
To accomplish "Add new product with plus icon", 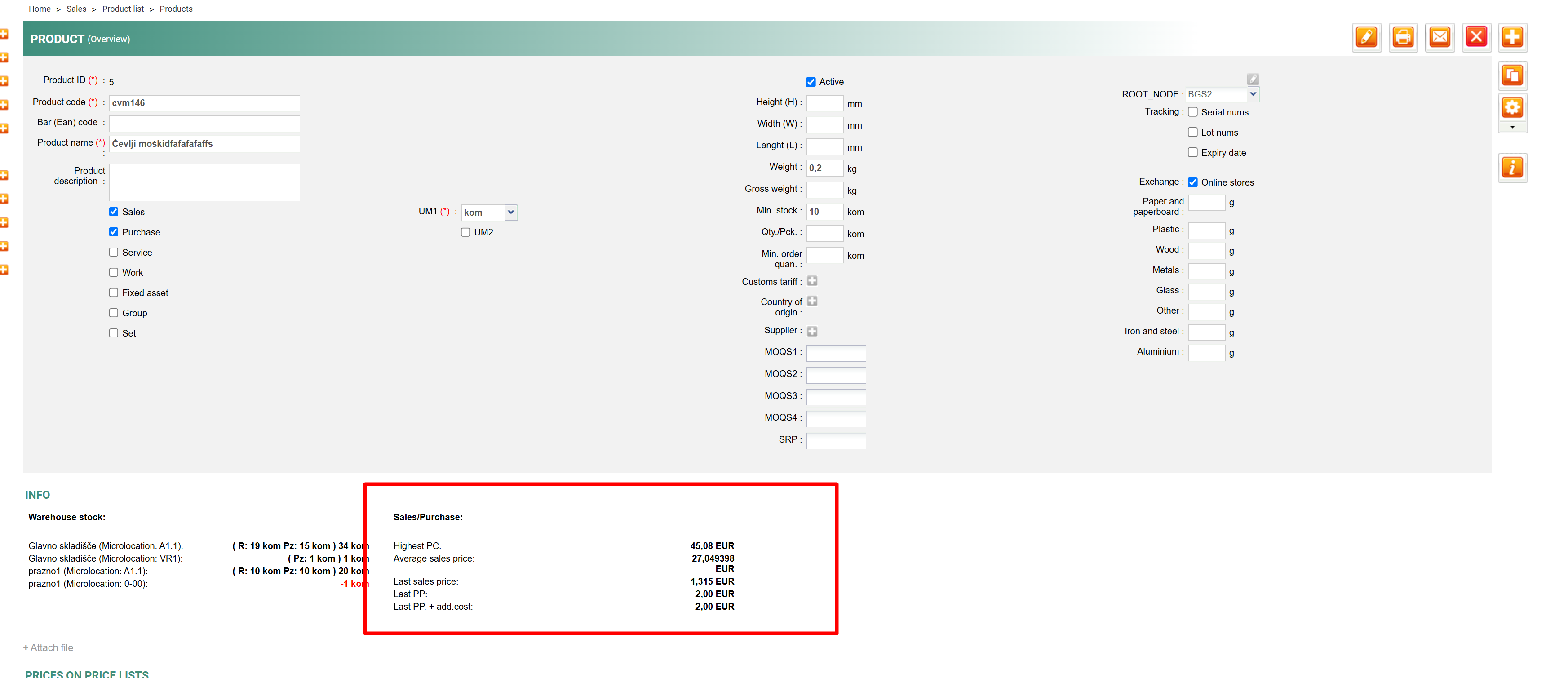I will (x=1512, y=38).
